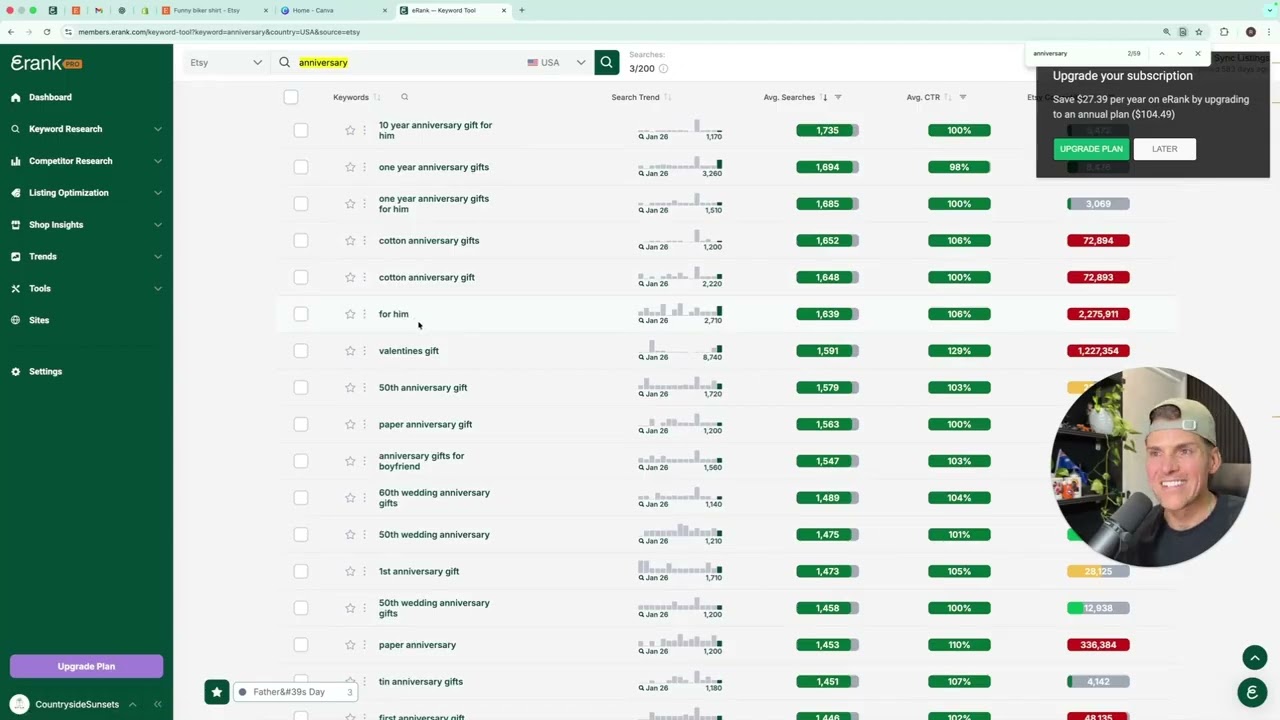Open the Etsy marketplace dropdown
1280x720 pixels.
click(x=226, y=62)
